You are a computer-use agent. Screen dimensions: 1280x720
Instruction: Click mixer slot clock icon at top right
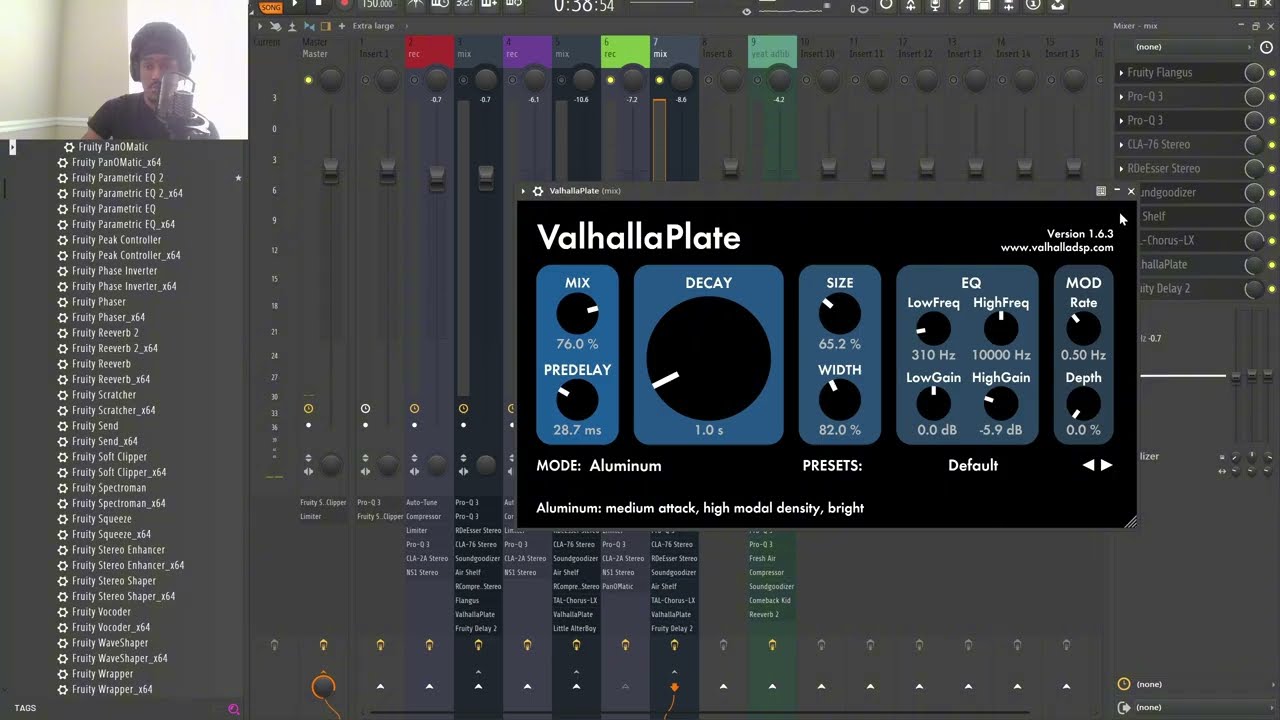click(x=1267, y=47)
